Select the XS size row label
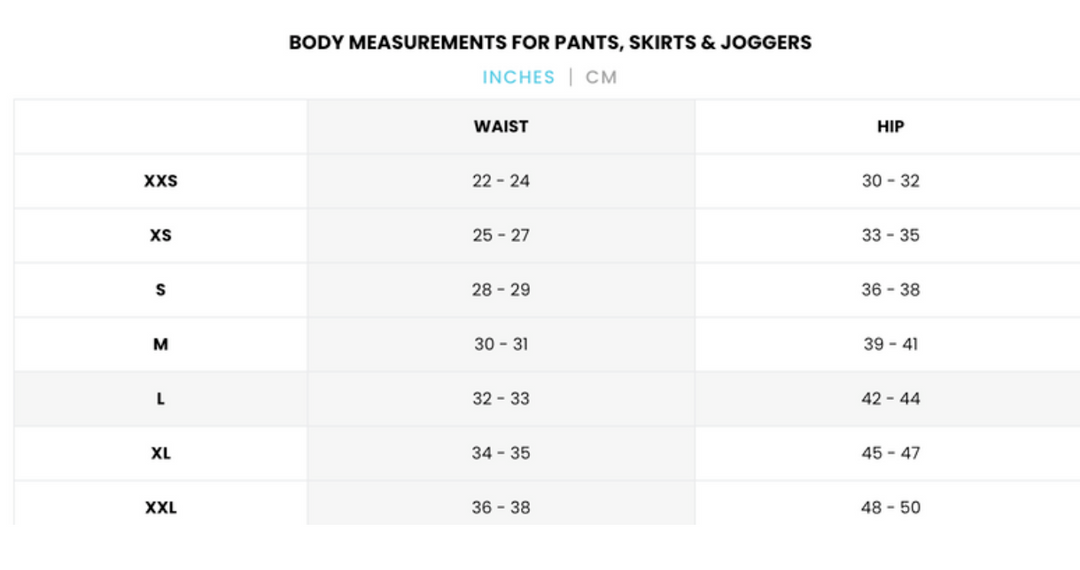Screen dimensions: 1080x570 tap(160, 236)
